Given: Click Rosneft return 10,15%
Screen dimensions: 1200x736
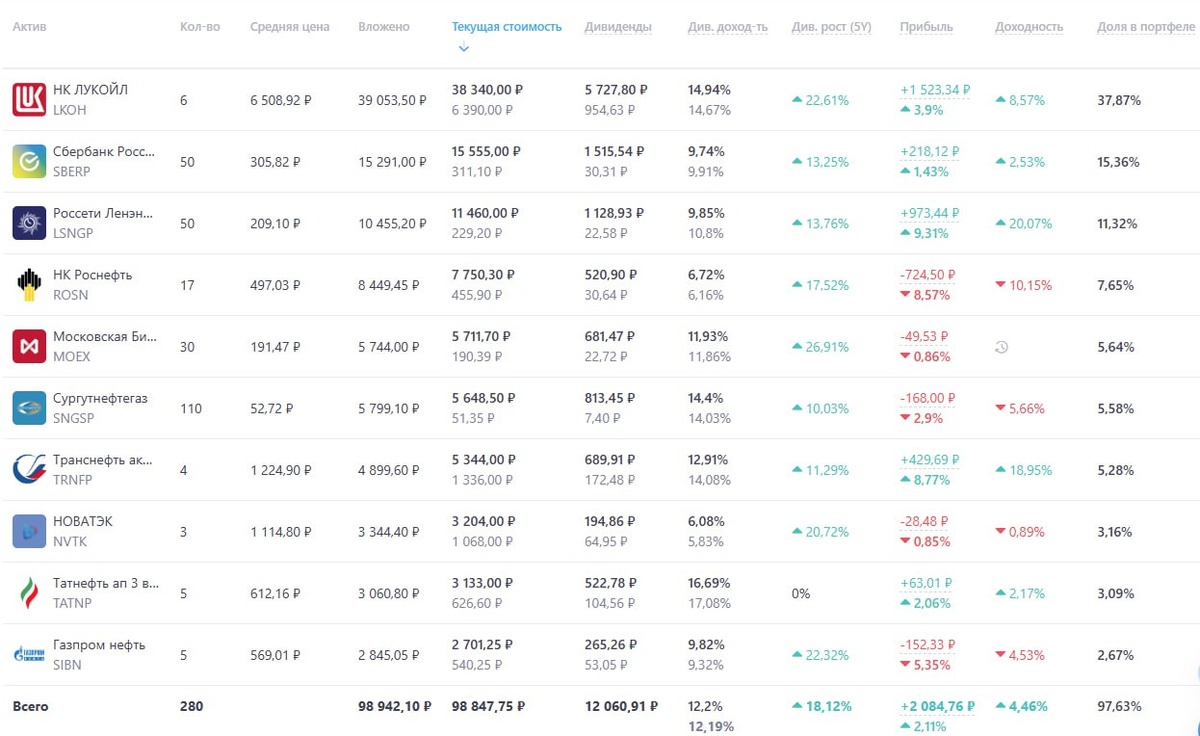Looking at the screenshot, I should (1024, 285).
